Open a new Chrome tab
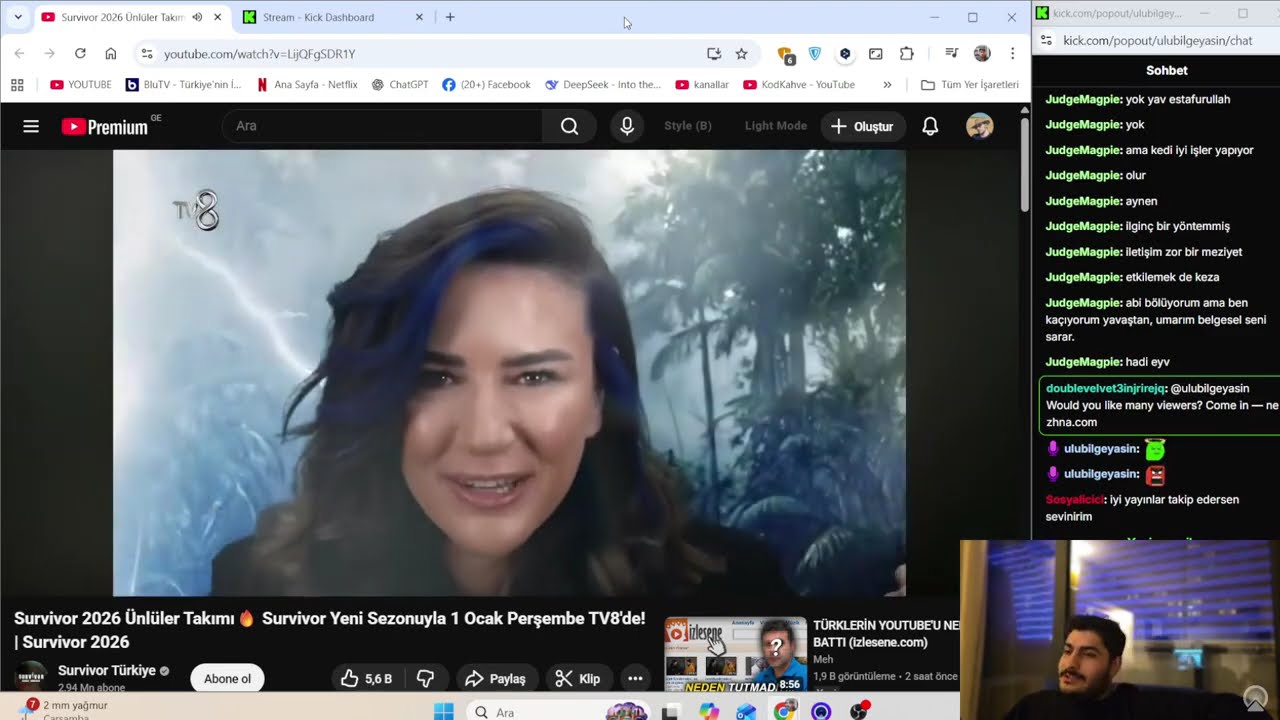This screenshot has height=720, width=1280. tap(450, 17)
